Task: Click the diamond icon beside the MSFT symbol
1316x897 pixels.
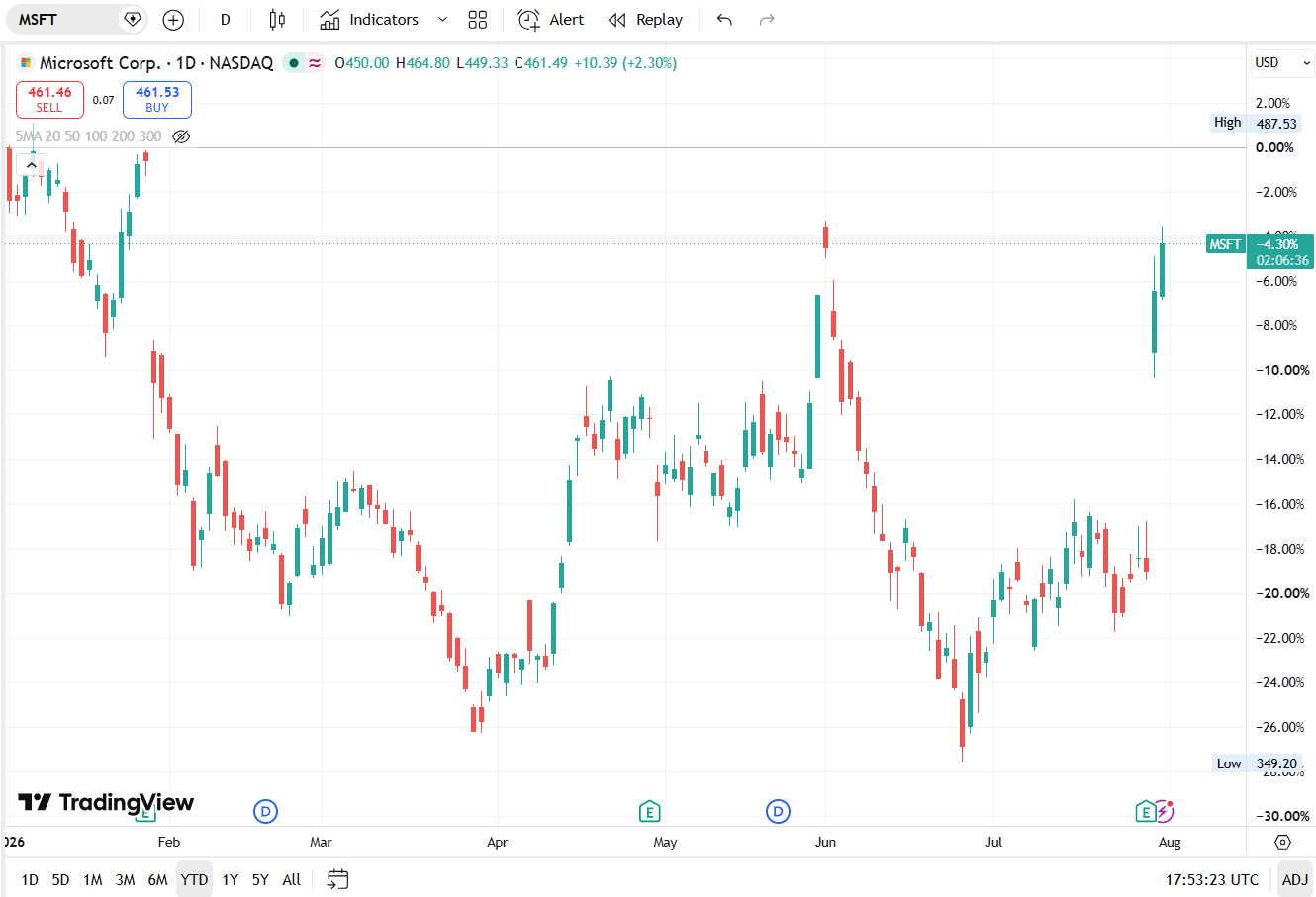Action: click(133, 20)
